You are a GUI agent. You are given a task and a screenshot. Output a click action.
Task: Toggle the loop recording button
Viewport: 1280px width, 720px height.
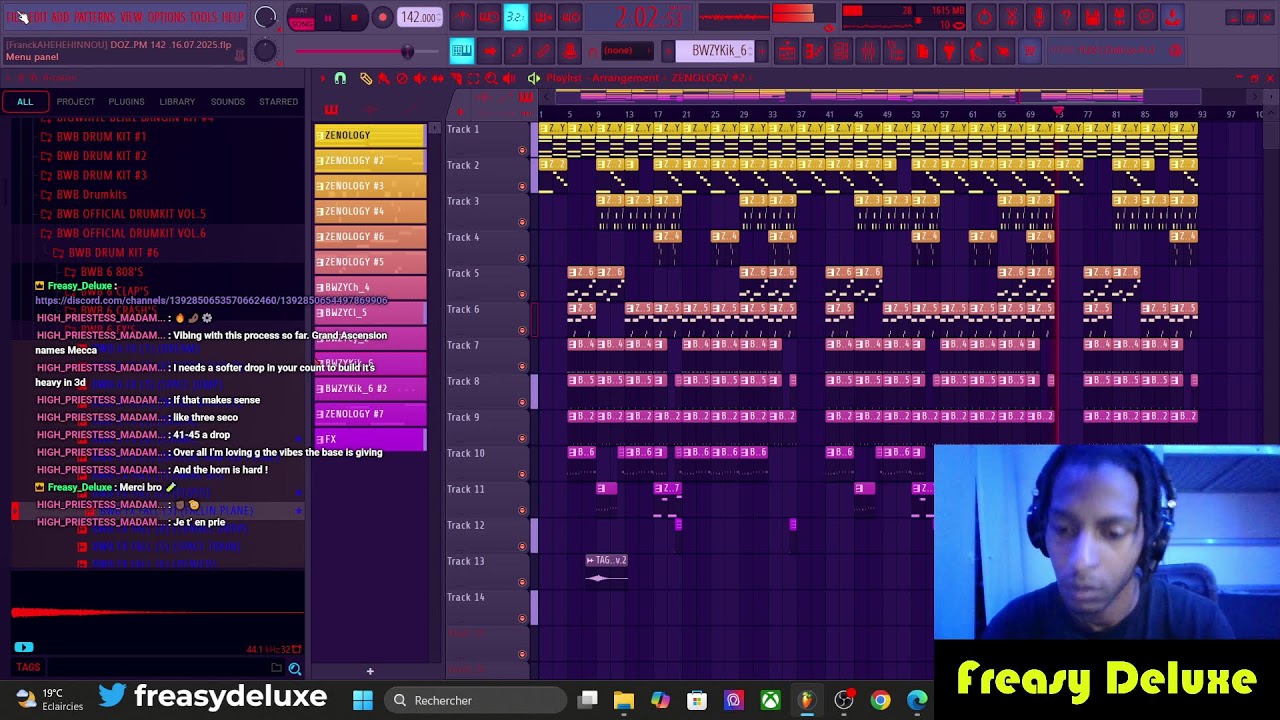(x=570, y=17)
